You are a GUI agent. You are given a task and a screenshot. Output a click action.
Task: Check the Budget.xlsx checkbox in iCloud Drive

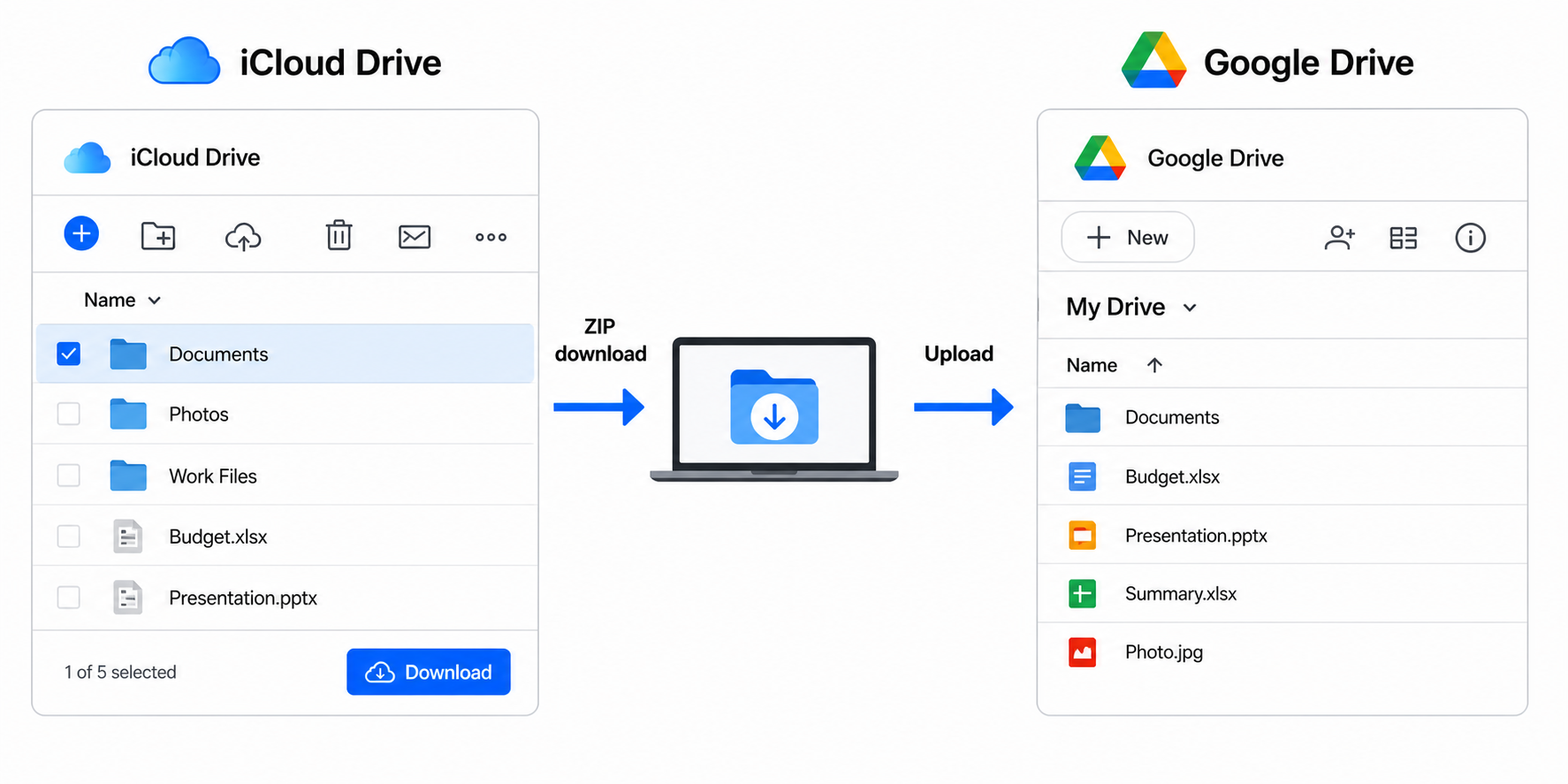69,537
